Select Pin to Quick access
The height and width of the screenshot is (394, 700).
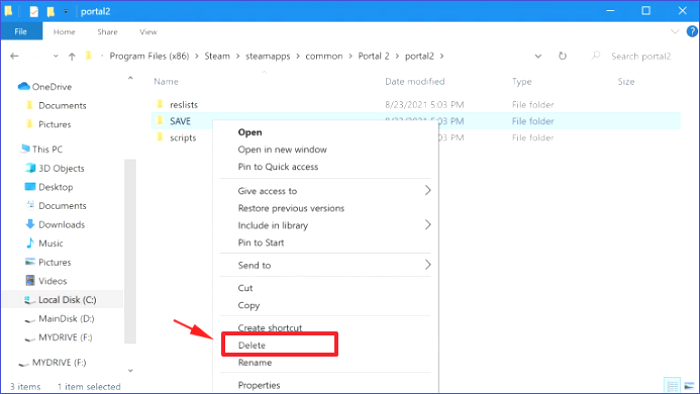click(x=278, y=167)
